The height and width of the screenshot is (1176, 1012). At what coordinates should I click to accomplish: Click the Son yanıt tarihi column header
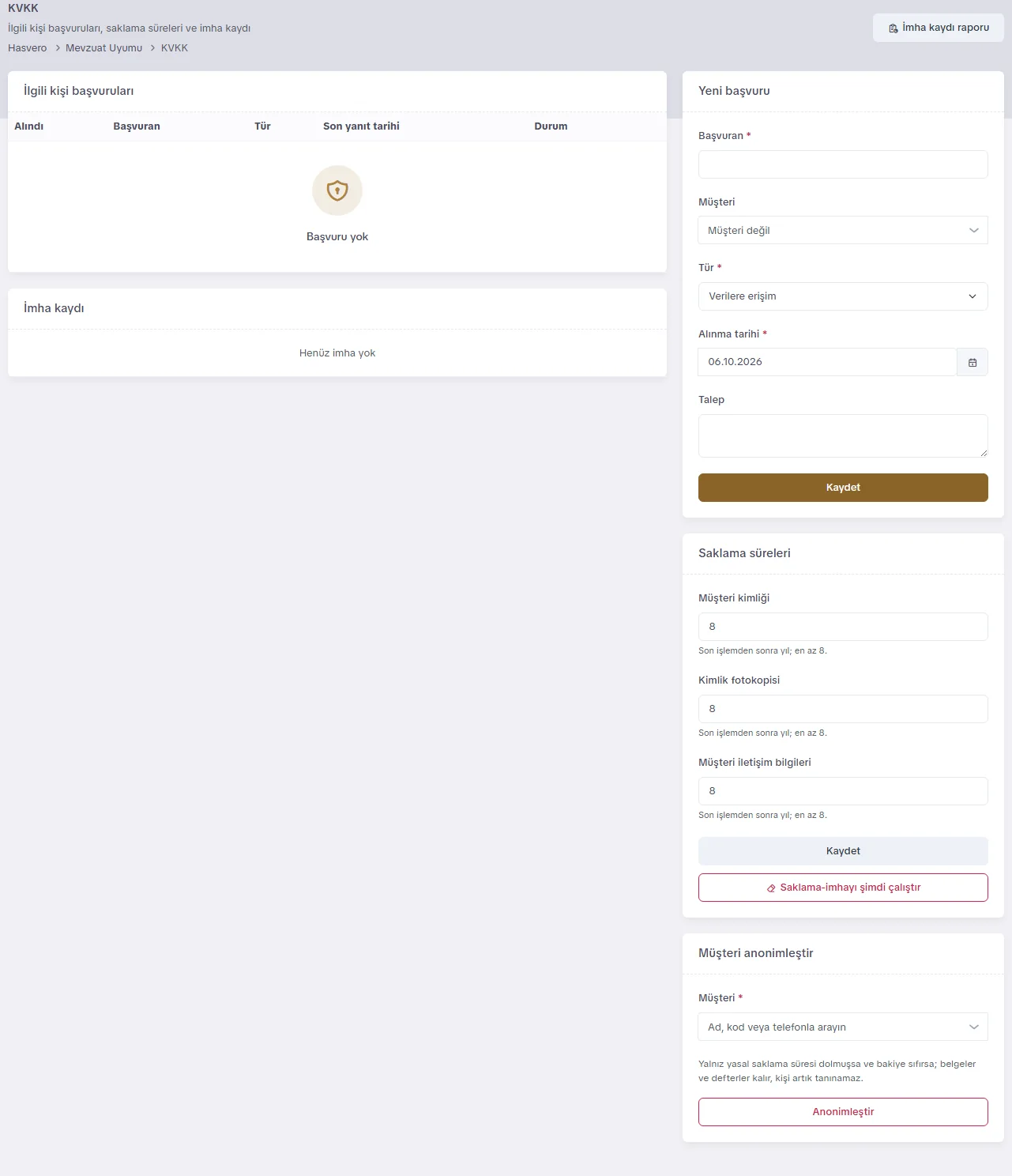tap(361, 126)
